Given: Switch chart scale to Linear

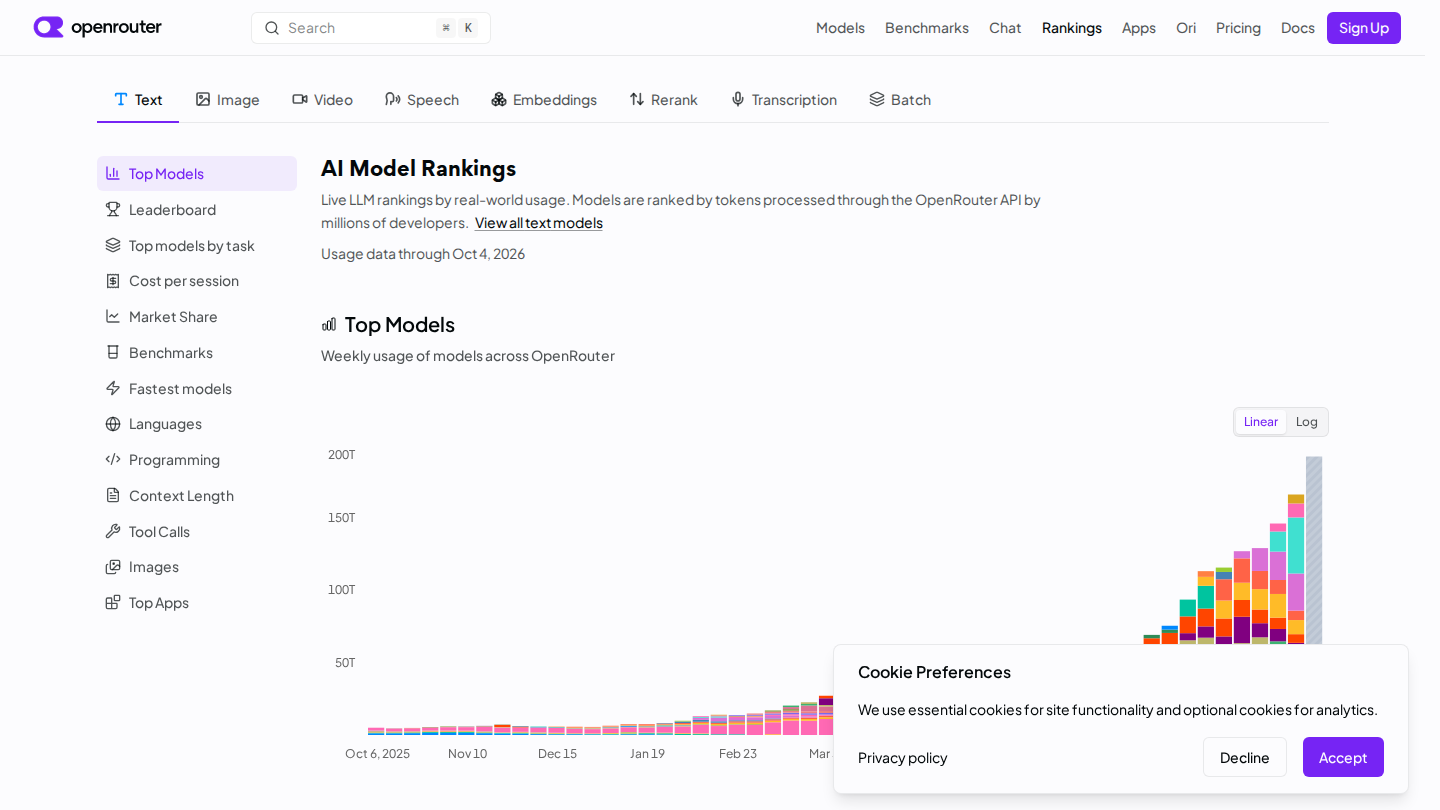Looking at the screenshot, I should tap(1261, 422).
